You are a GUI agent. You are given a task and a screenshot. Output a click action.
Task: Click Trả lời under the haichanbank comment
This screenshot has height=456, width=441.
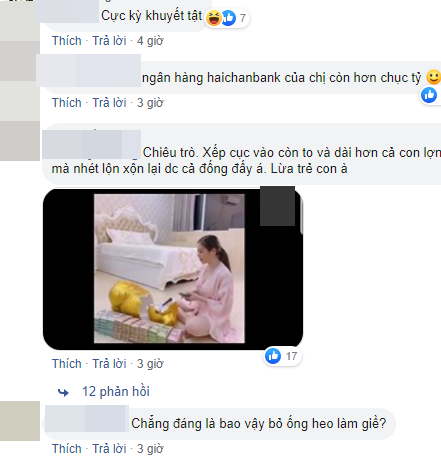point(109,103)
